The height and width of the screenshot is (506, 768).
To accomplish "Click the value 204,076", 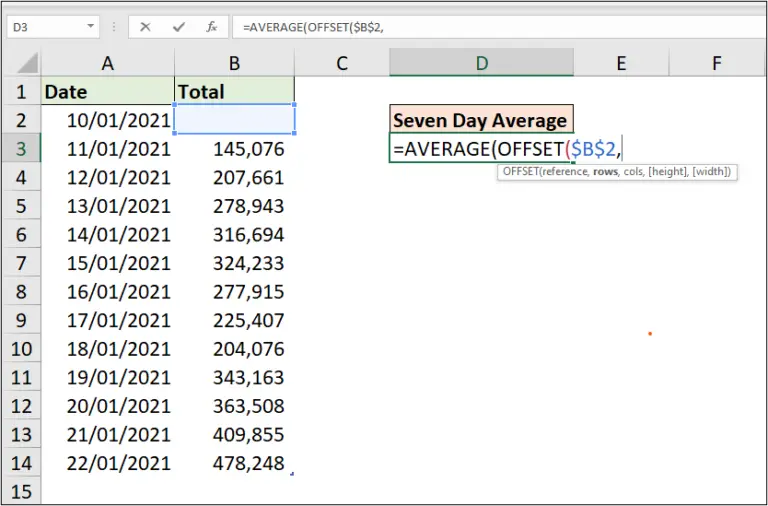I will [x=248, y=349].
